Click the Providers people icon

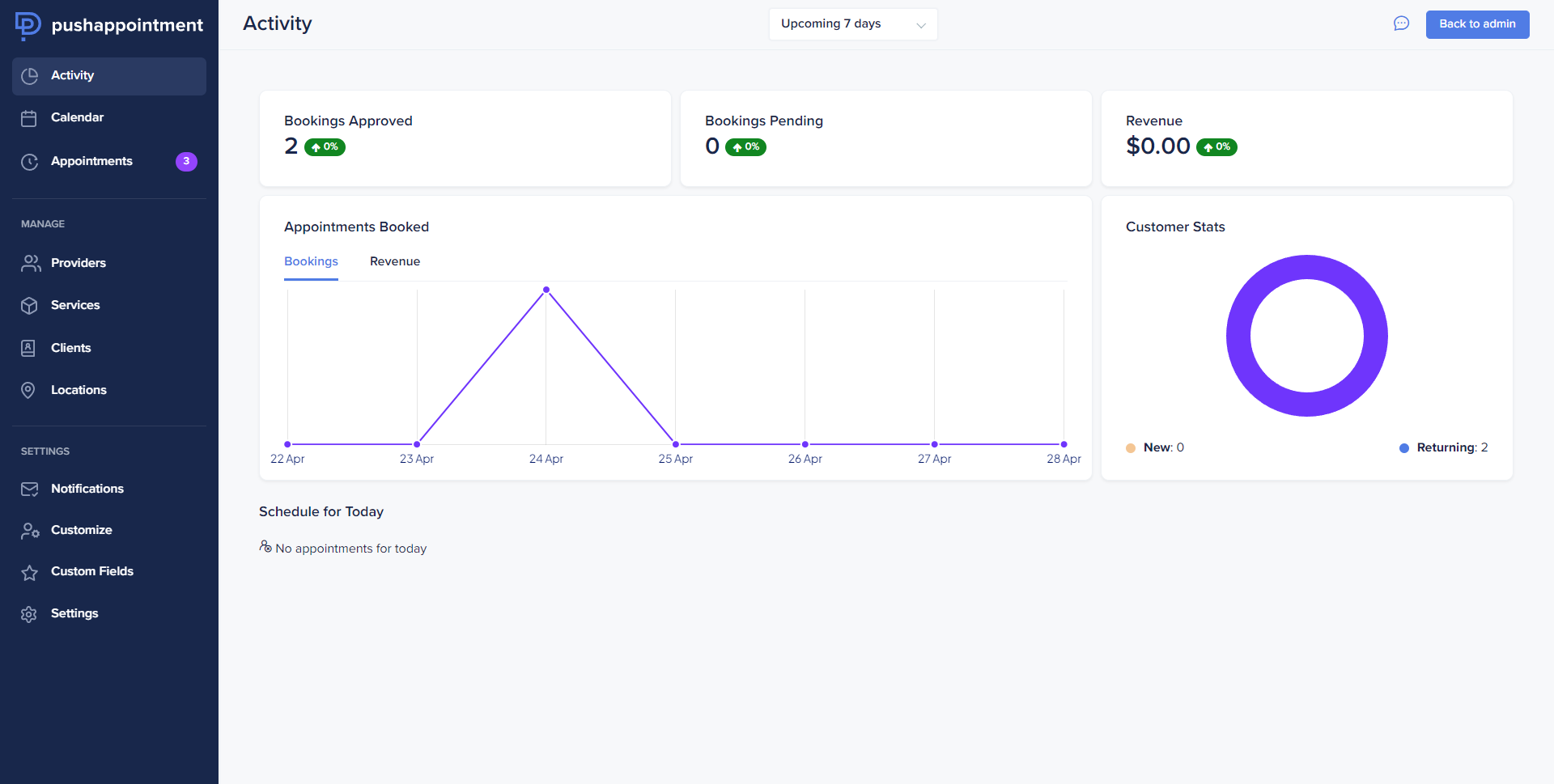point(30,263)
